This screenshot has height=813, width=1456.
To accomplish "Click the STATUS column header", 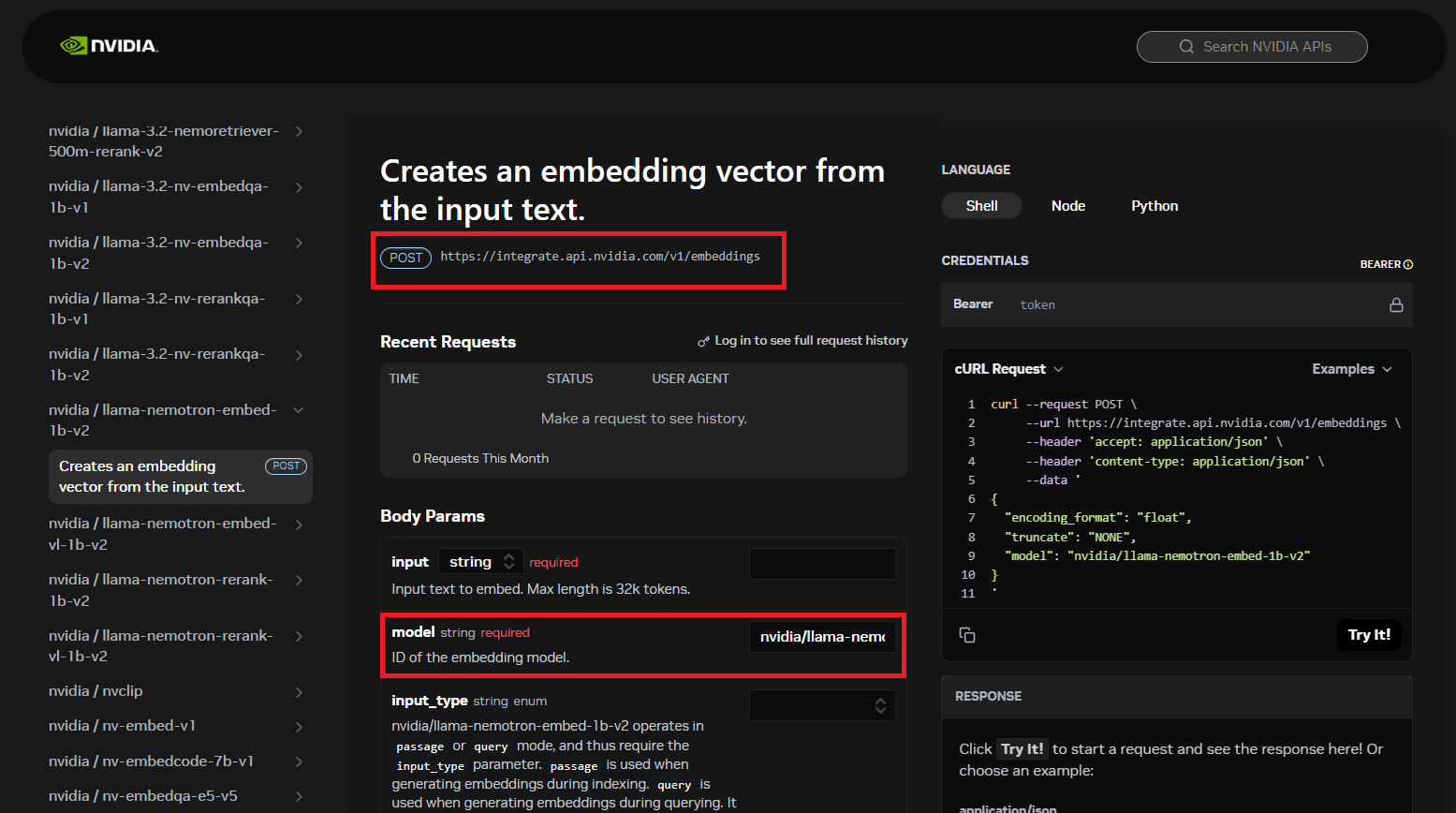I will 569,379.
